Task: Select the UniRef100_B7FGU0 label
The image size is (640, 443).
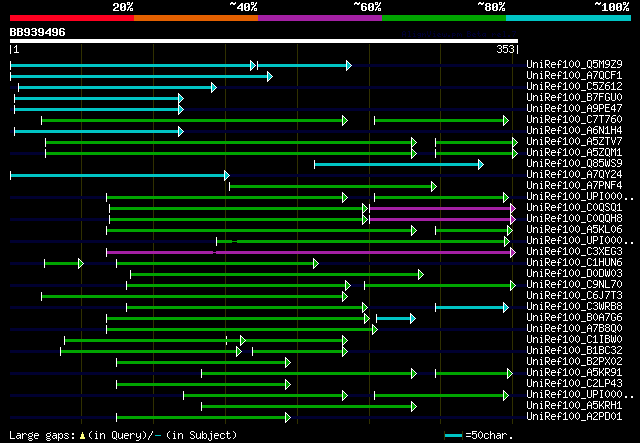Action: click(574, 98)
